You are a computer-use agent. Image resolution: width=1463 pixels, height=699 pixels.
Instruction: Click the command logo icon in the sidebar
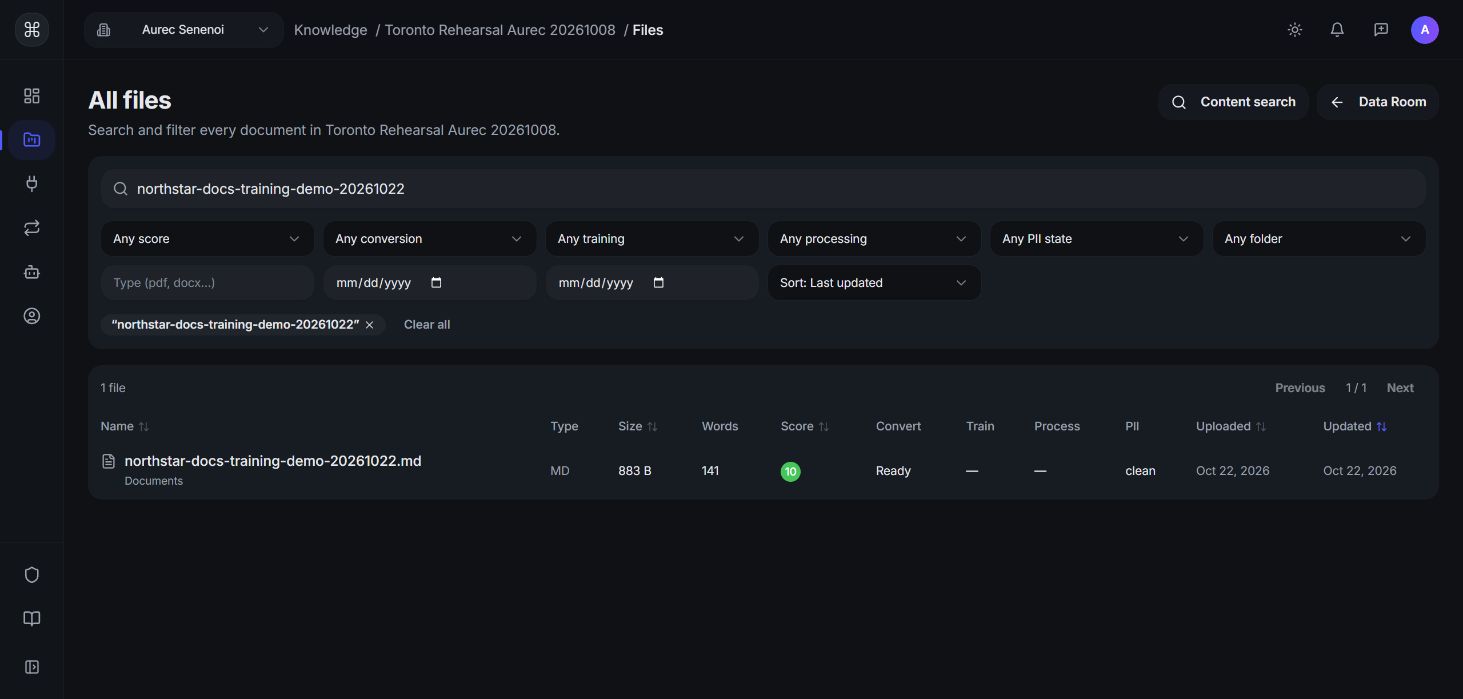point(32,30)
